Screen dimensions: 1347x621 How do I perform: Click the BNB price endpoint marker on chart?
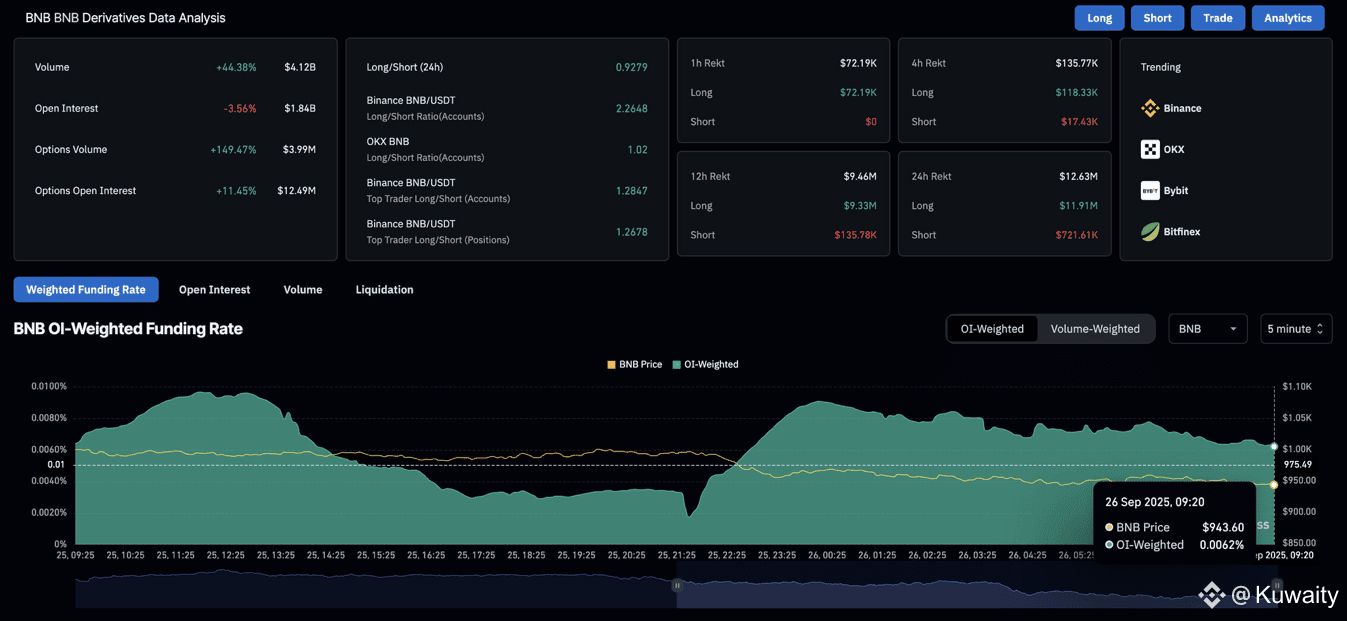(x=1274, y=485)
